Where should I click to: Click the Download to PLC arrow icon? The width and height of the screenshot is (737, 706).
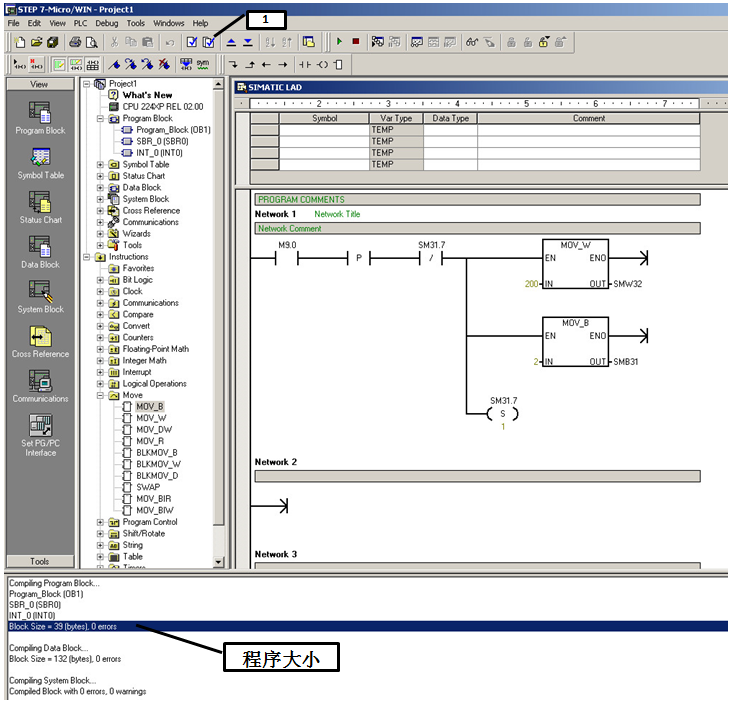pyautogui.click(x=248, y=42)
